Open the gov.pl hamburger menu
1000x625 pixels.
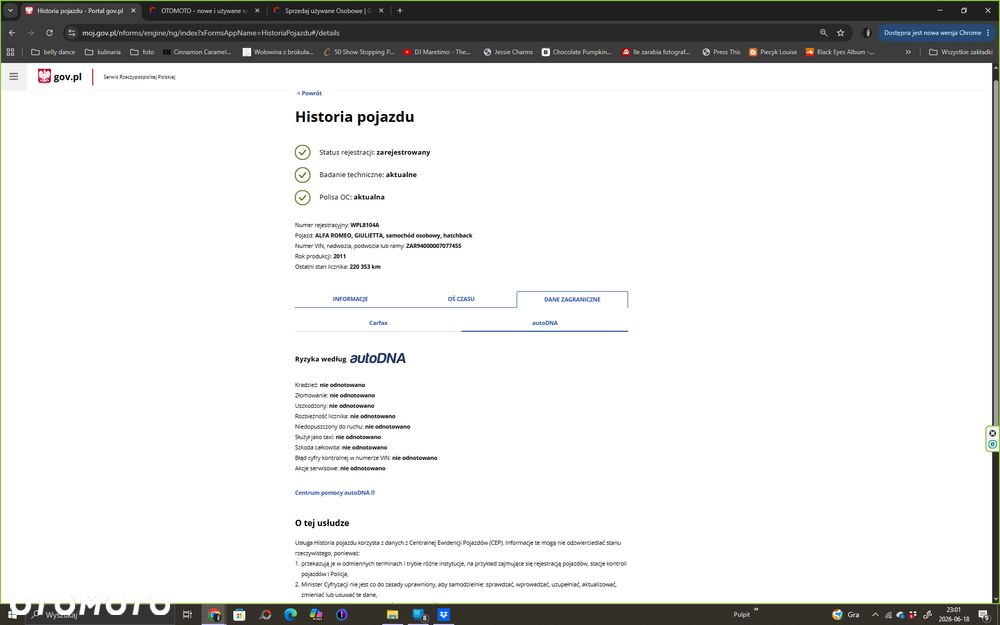pyautogui.click(x=13, y=77)
